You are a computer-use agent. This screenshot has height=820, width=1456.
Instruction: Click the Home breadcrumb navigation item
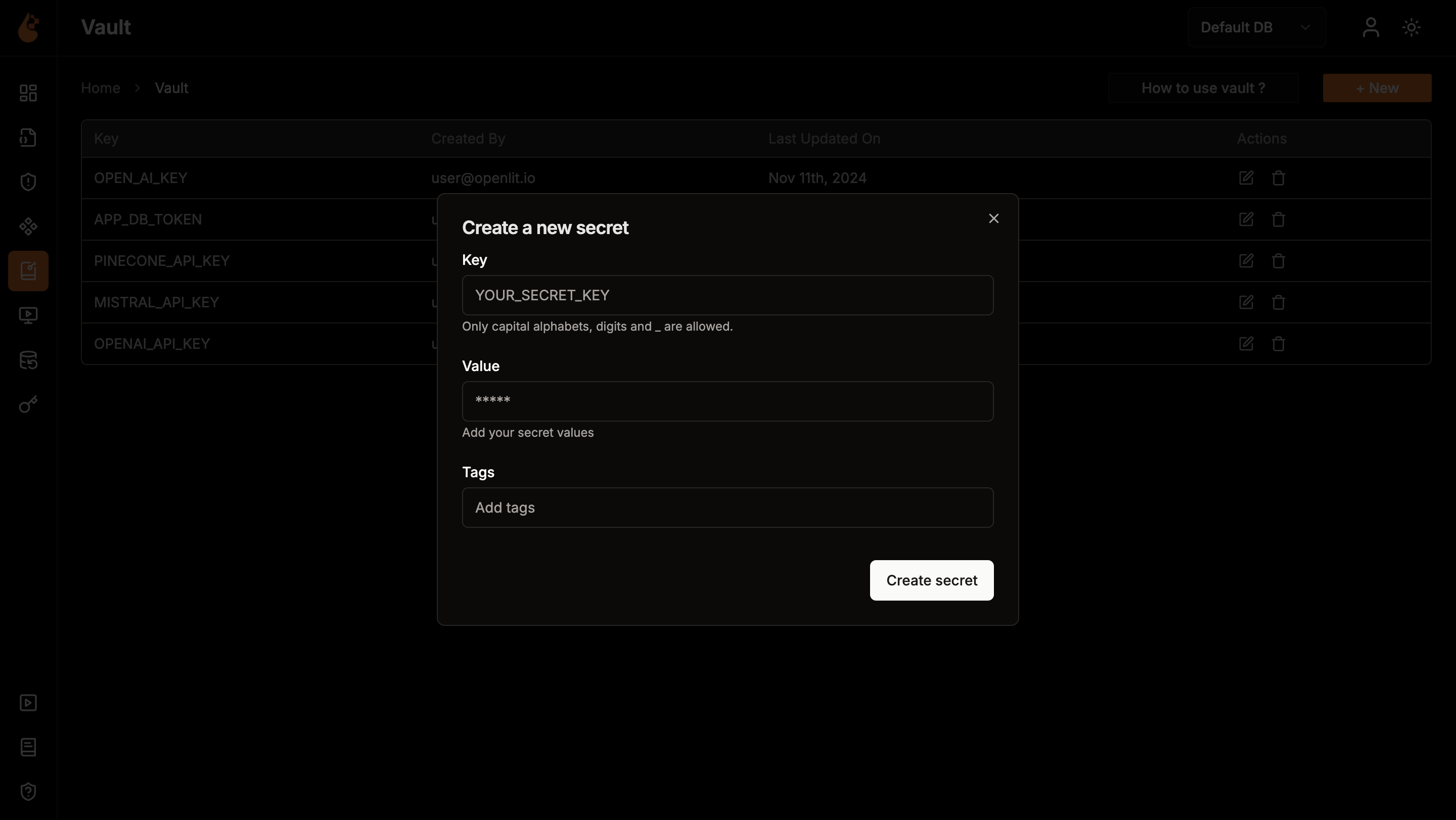tap(101, 87)
